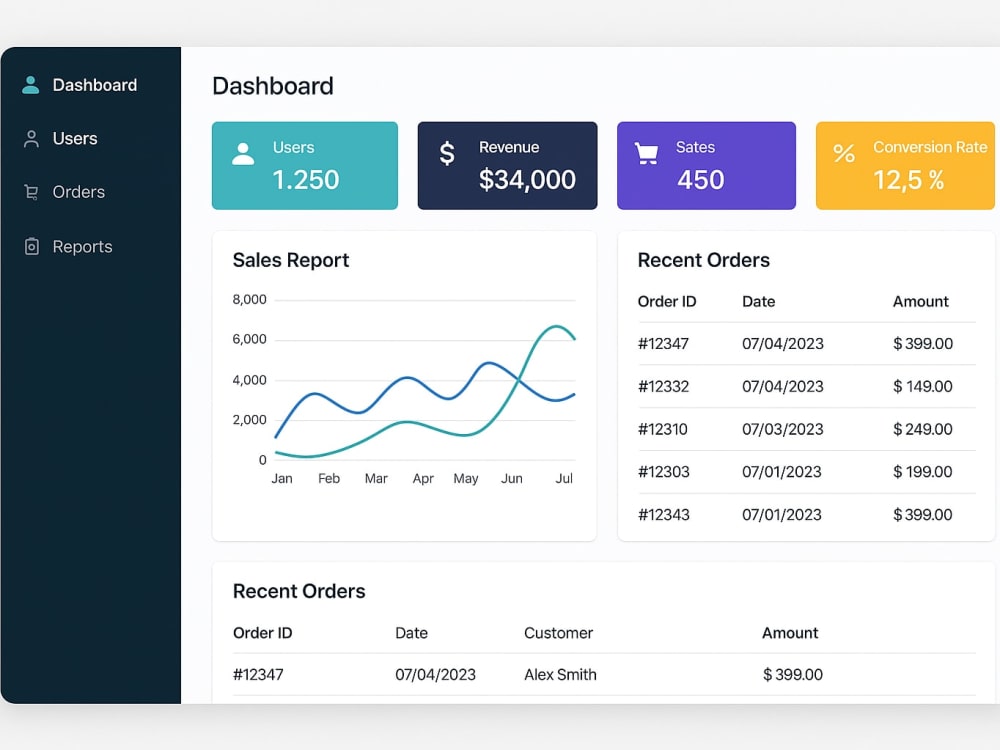Select order #12310 row

pyautogui.click(x=807, y=429)
